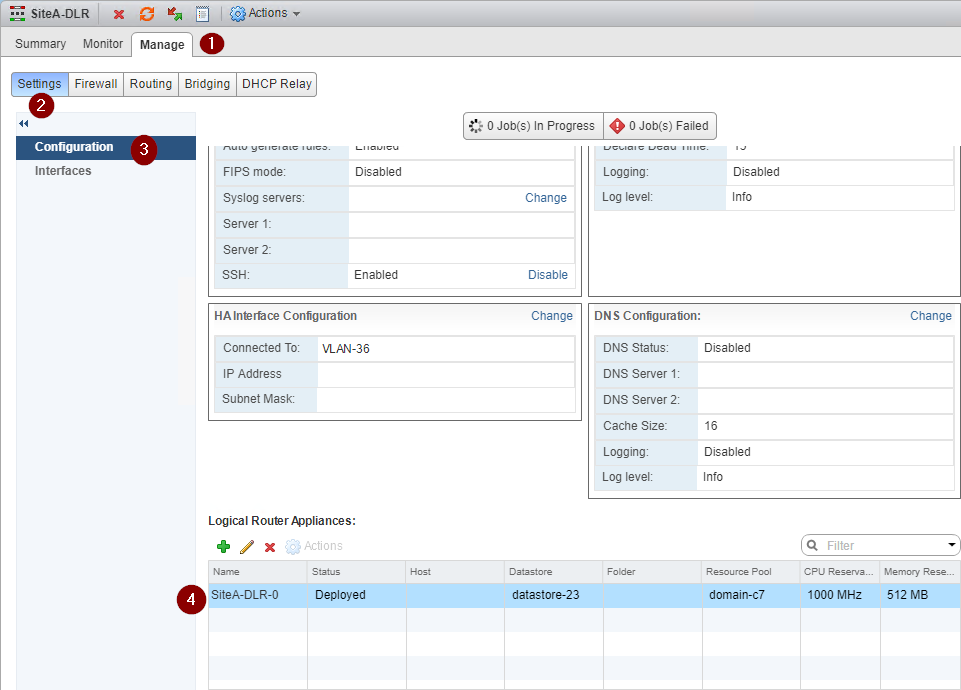Open the Bridging sub-tab
The height and width of the screenshot is (690, 961).
207,84
